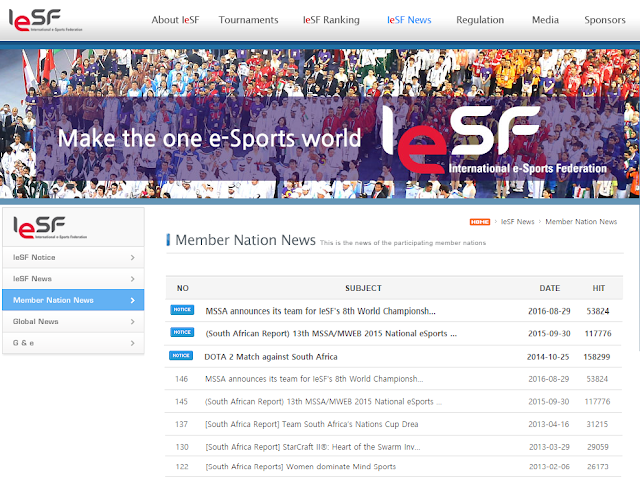Viewport: 640px width, 477px height.
Task: Click the hit count 31215
Action: 597,424
